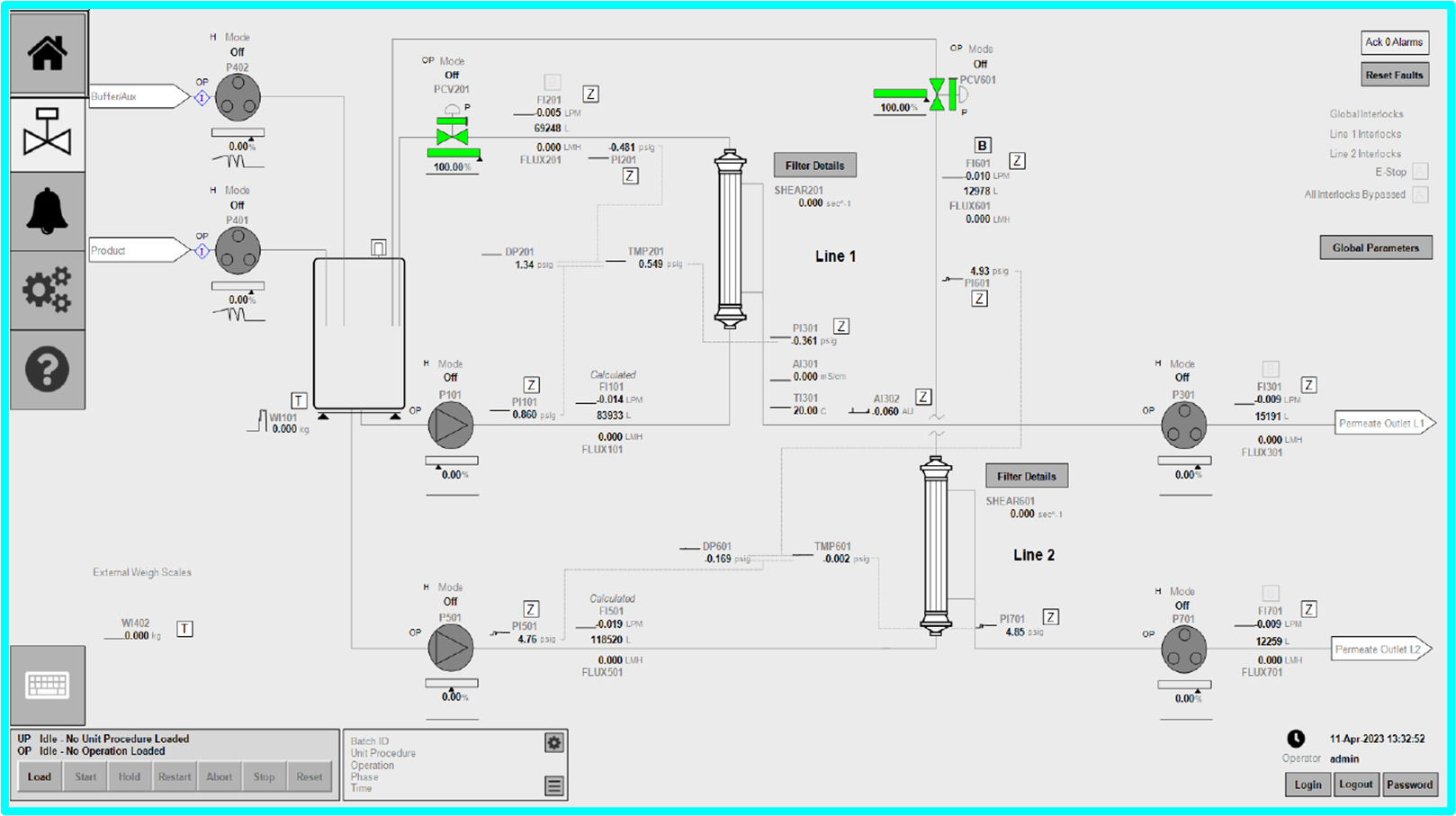The width and height of the screenshot is (1456, 816).
Task: Tare the WI101 weight with T button
Action: point(299,400)
